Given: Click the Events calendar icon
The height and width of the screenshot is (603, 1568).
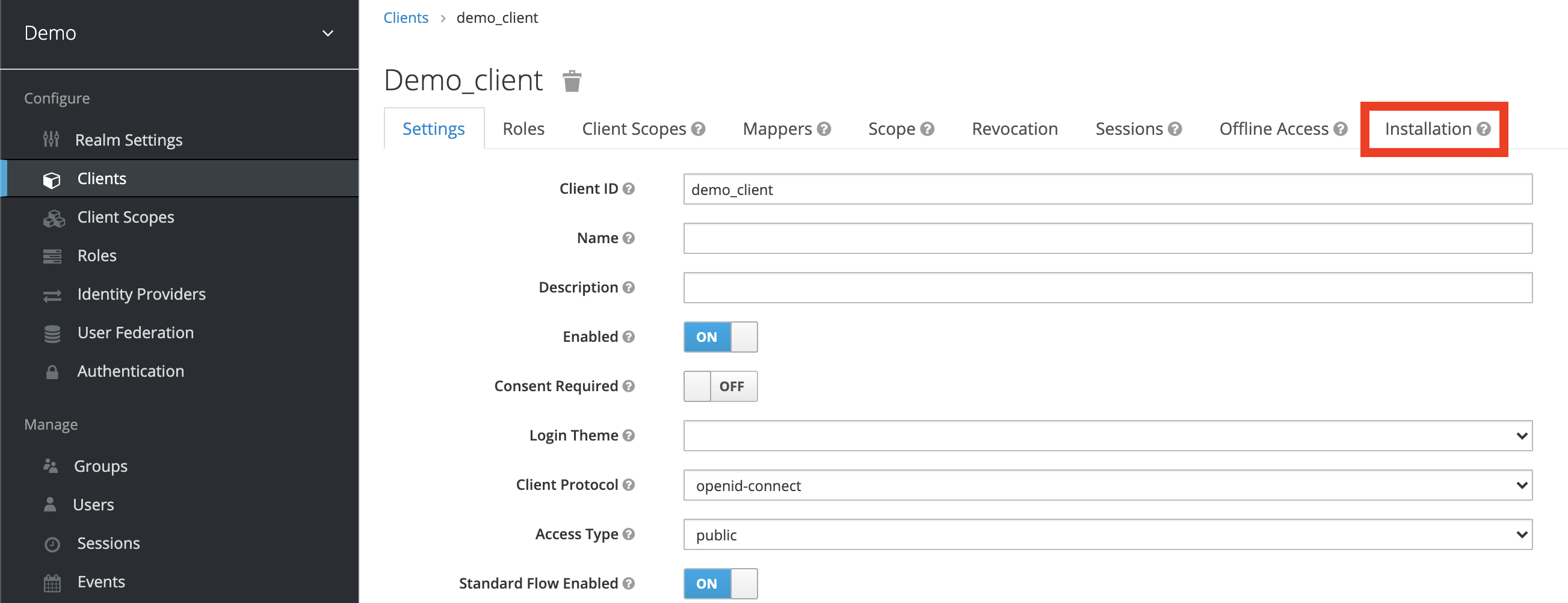Looking at the screenshot, I should tap(52, 583).
